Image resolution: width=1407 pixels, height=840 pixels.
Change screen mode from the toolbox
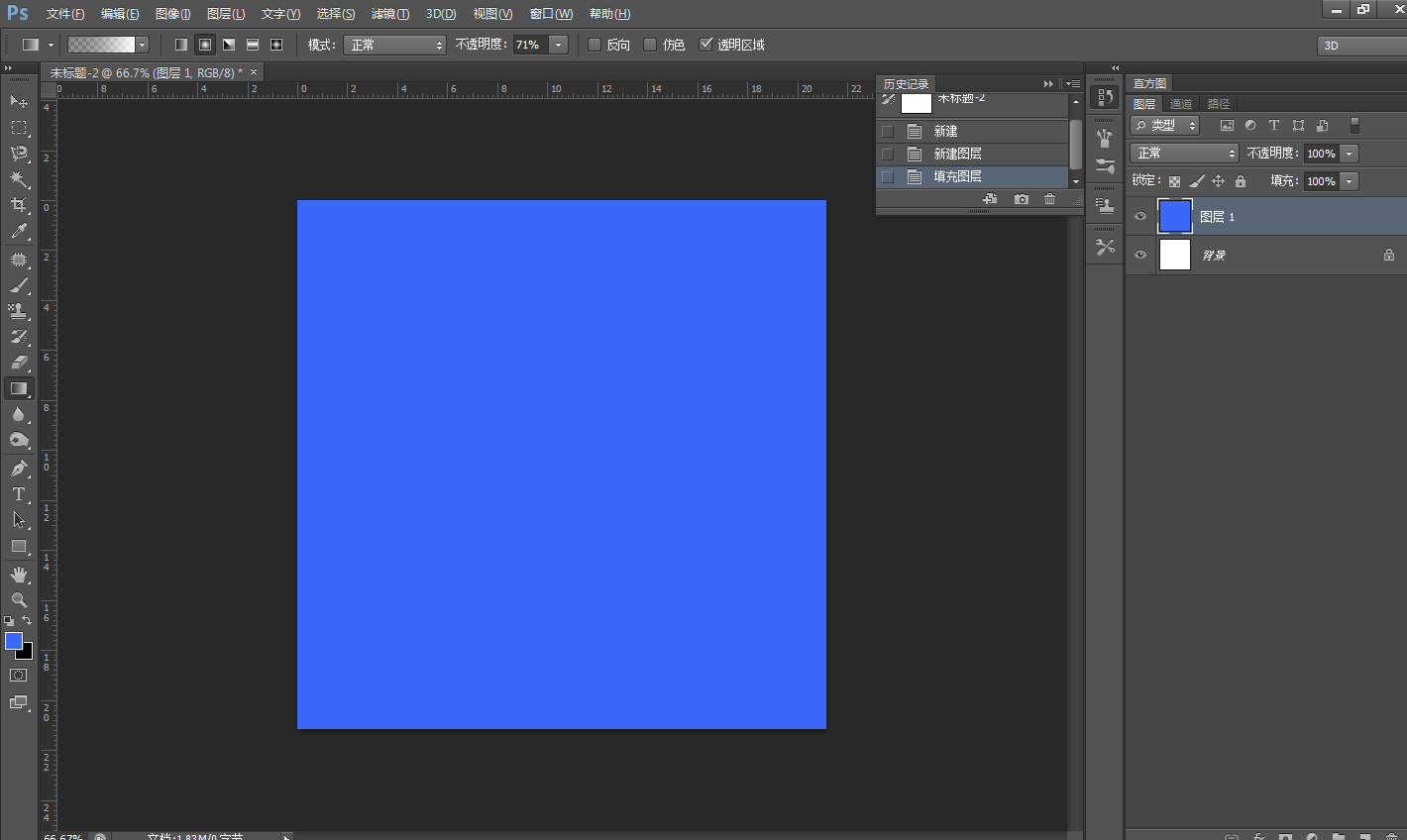pos(19,702)
